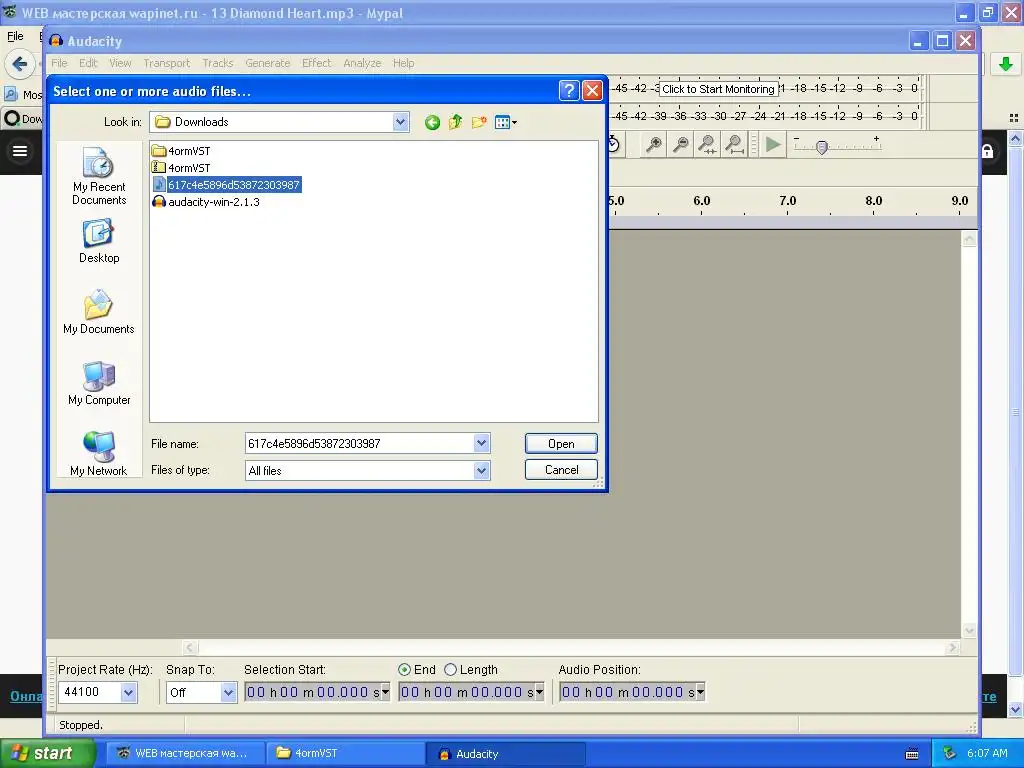This screenshot has height=768, width=1024.
Task: Expand Project Rate 44100 dropdown
Action: click(129, 692)
